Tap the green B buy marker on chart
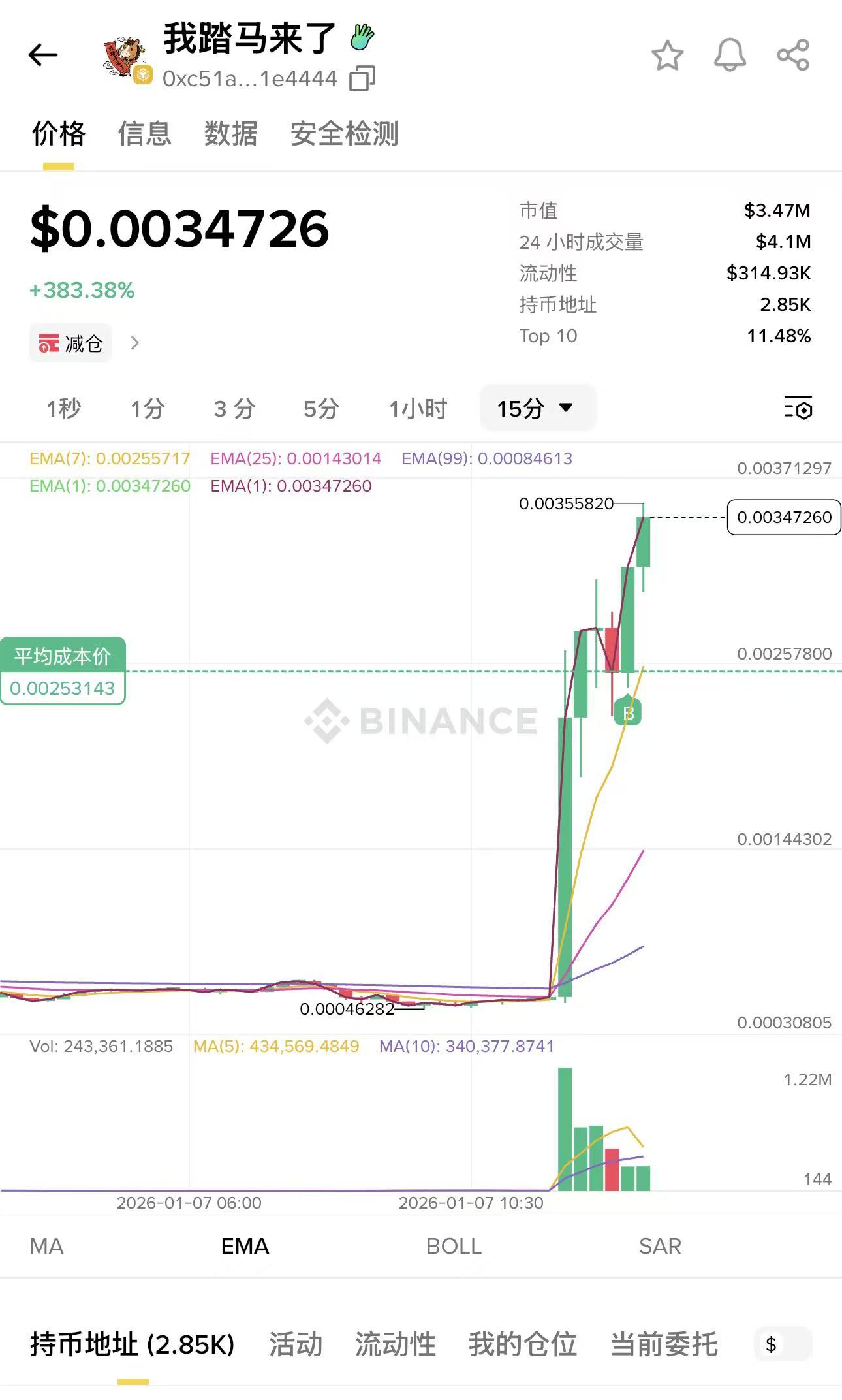The height and width of the screenshot is (1400, 842). pos(628,713)
